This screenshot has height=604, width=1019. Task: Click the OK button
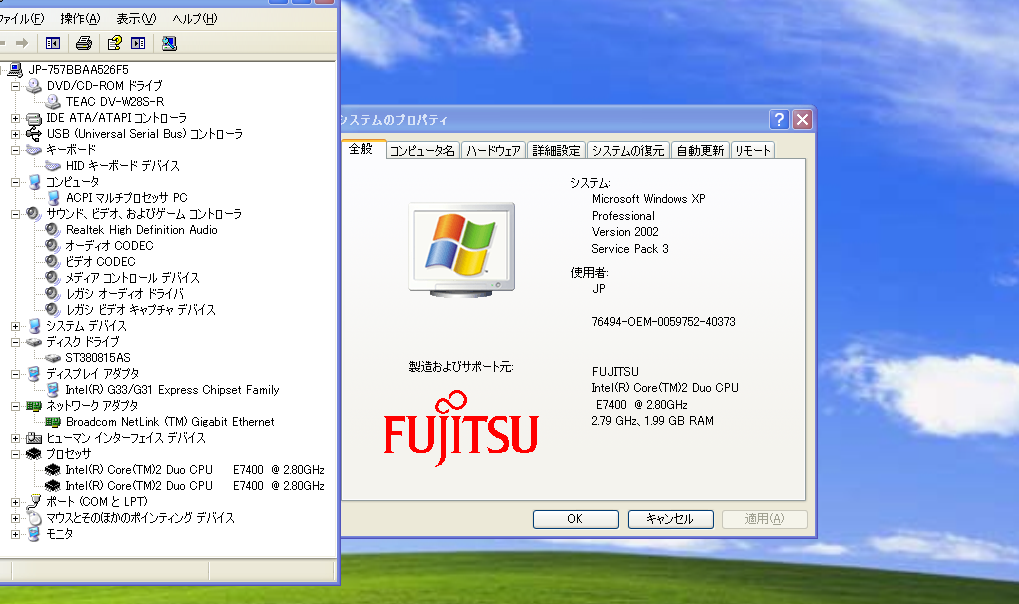(575, 519)
